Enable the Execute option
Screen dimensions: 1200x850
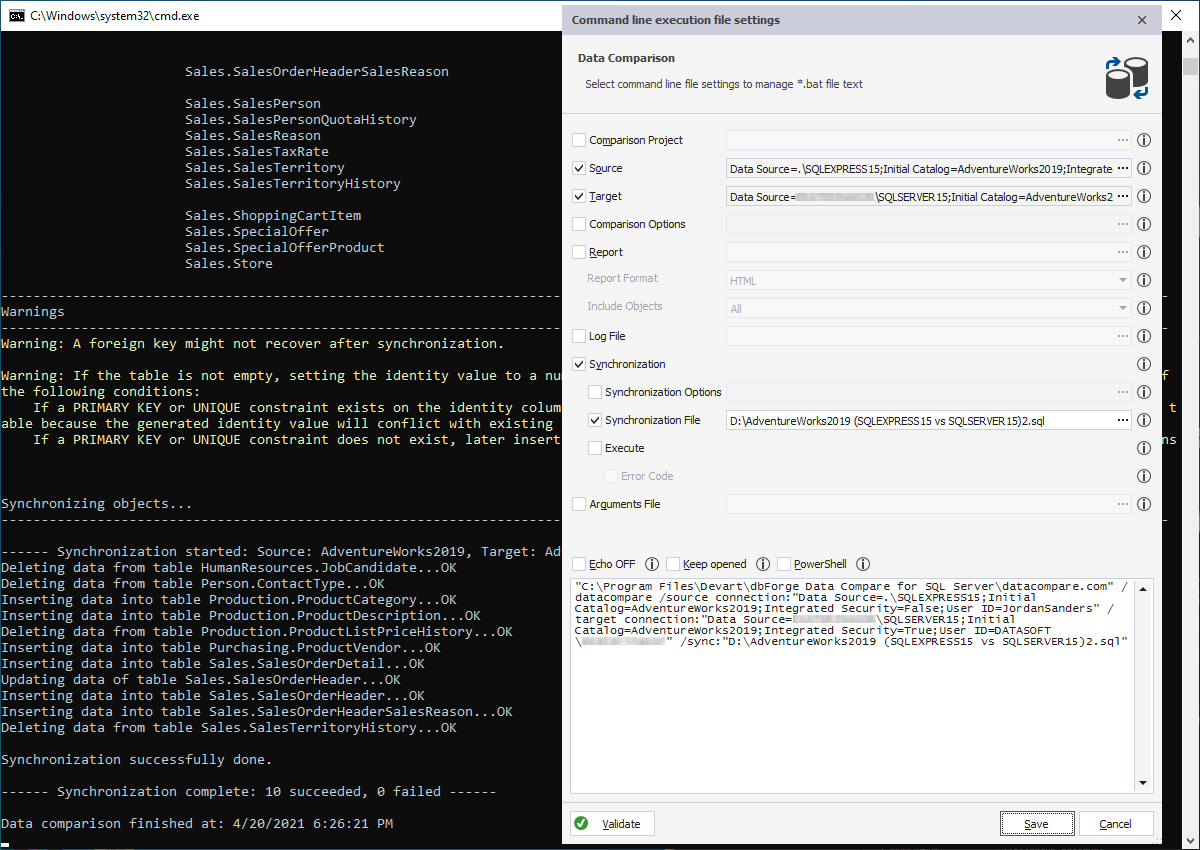593,448
